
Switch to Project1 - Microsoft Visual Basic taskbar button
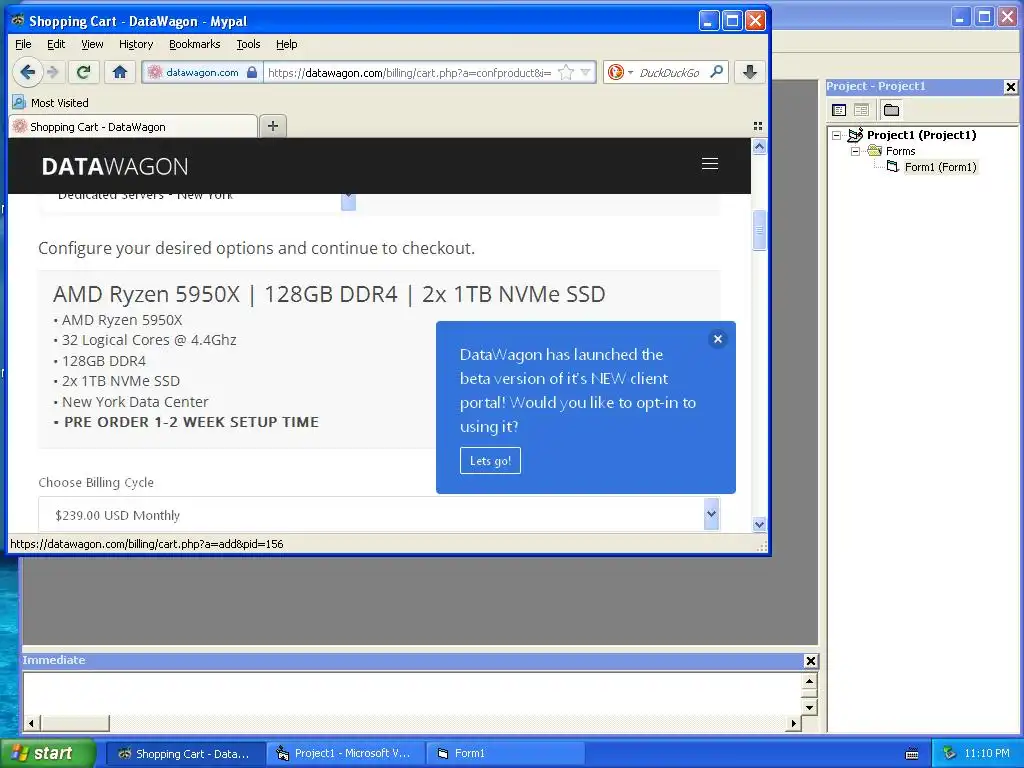click(x=345, y=754)
